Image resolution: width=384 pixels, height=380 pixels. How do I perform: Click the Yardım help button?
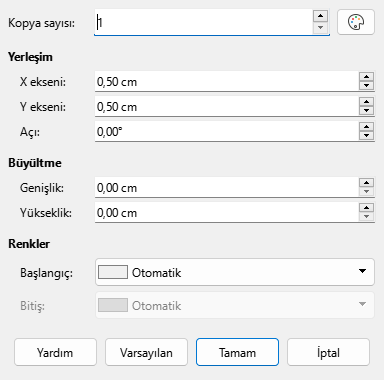coord(55,352)
